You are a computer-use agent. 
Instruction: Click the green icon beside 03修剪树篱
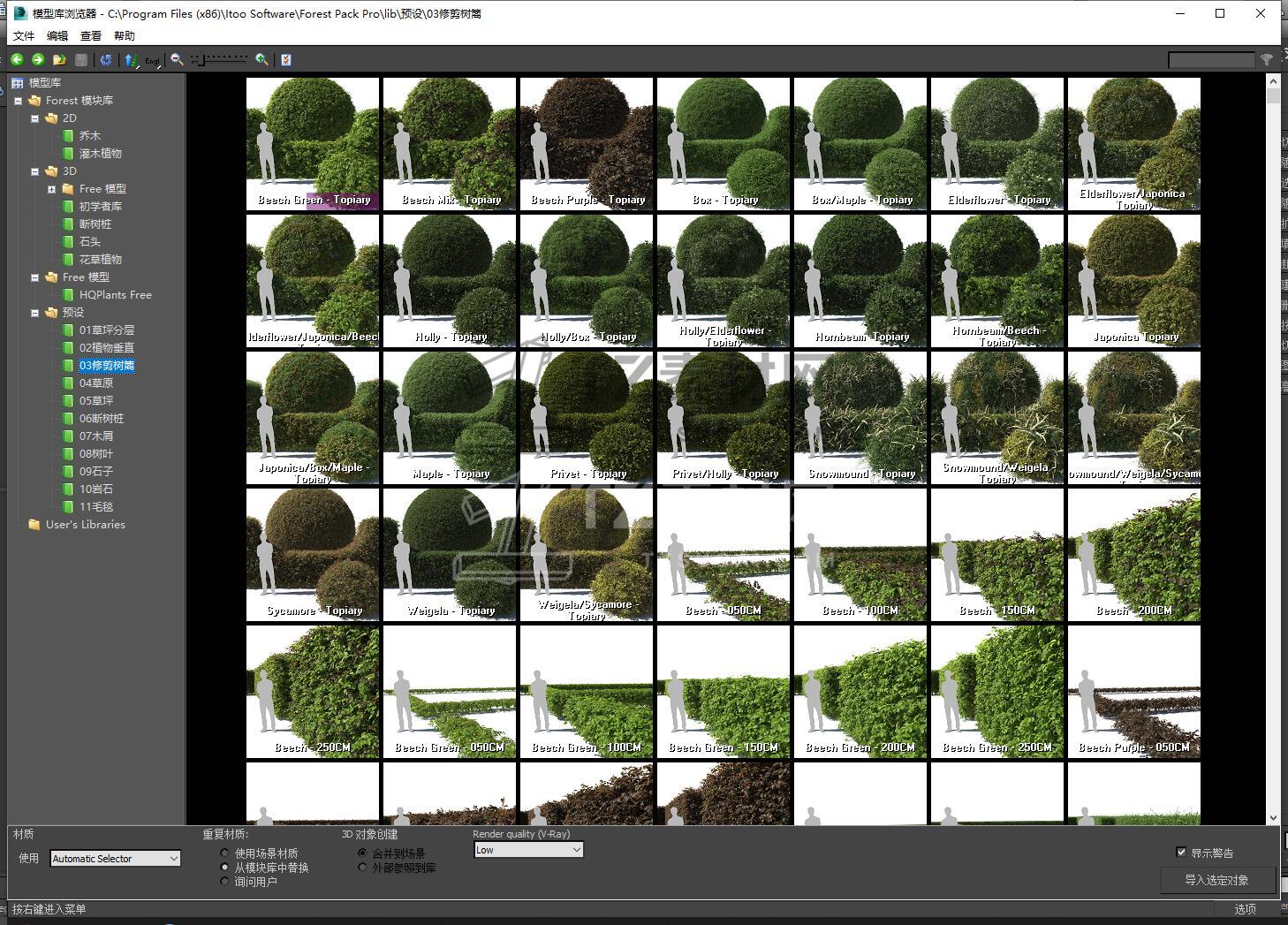click(68, 366)
